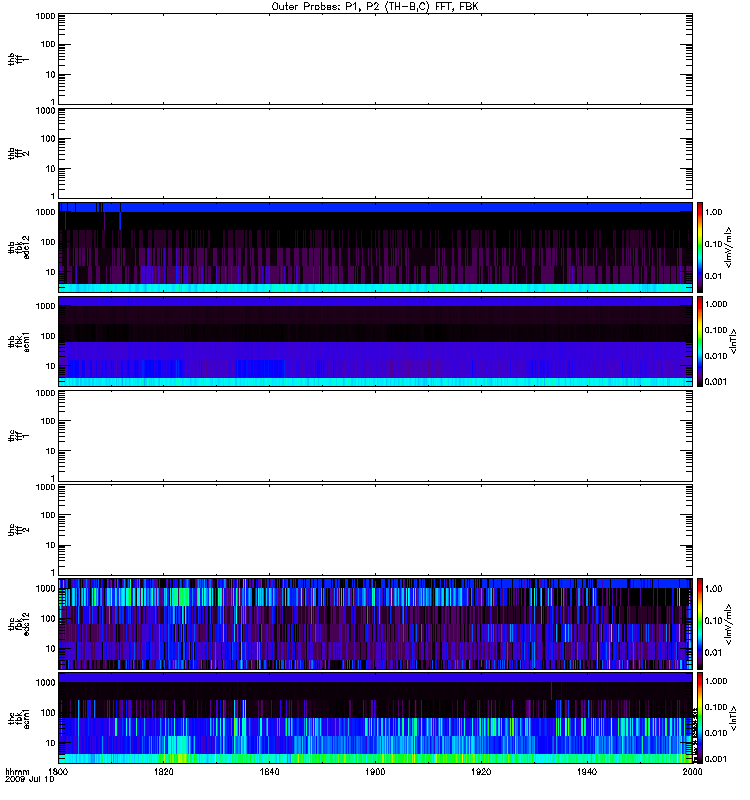Click the '10' tick label of thb fbk edc12
The height and width of the screenshot is (800, 750).
click(51, 272)
